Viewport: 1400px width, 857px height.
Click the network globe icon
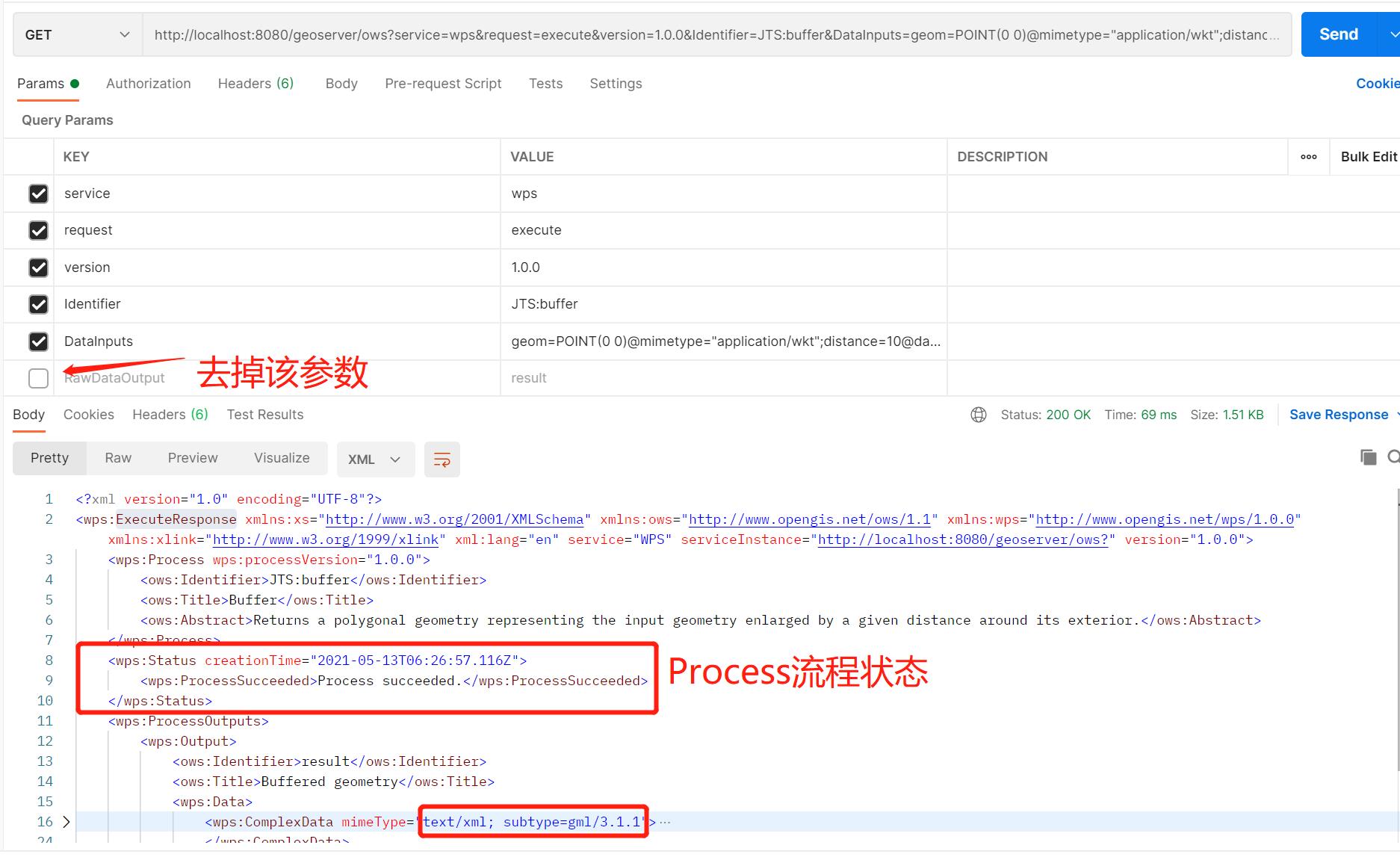[x=978, y=415]
